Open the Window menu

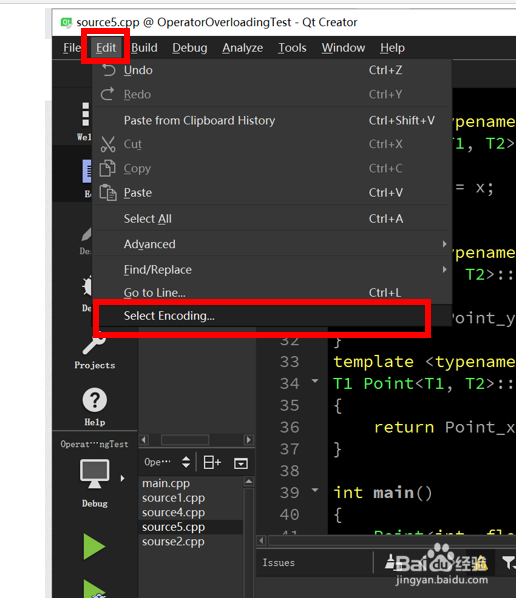click(343, 48)
